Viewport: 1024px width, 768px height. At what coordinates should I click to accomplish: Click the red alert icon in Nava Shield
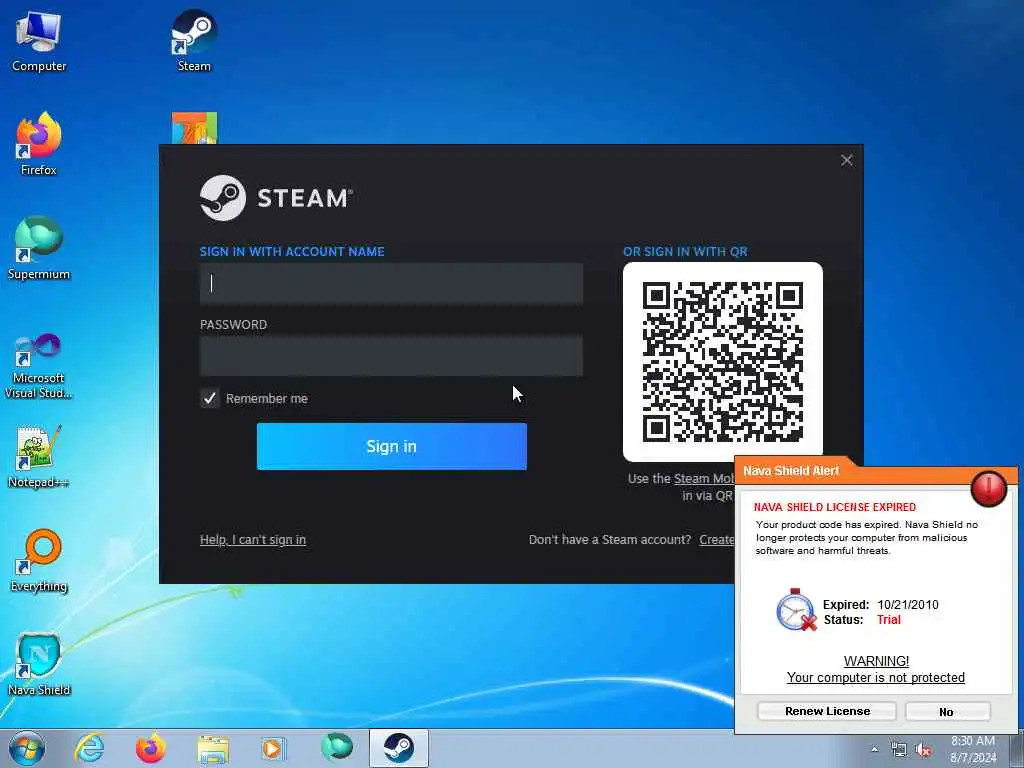click(989, 488)
